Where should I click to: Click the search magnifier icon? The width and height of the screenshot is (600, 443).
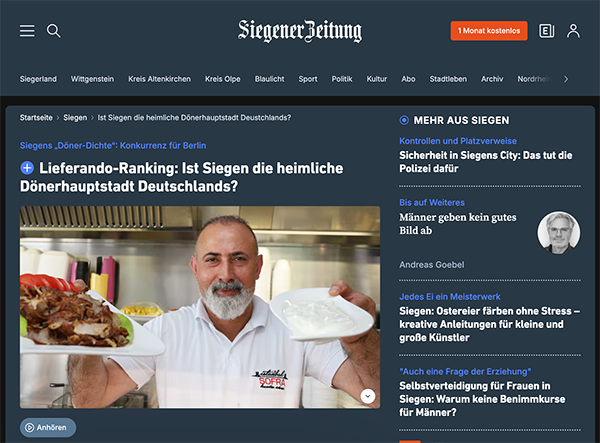(x=54, y=31)
